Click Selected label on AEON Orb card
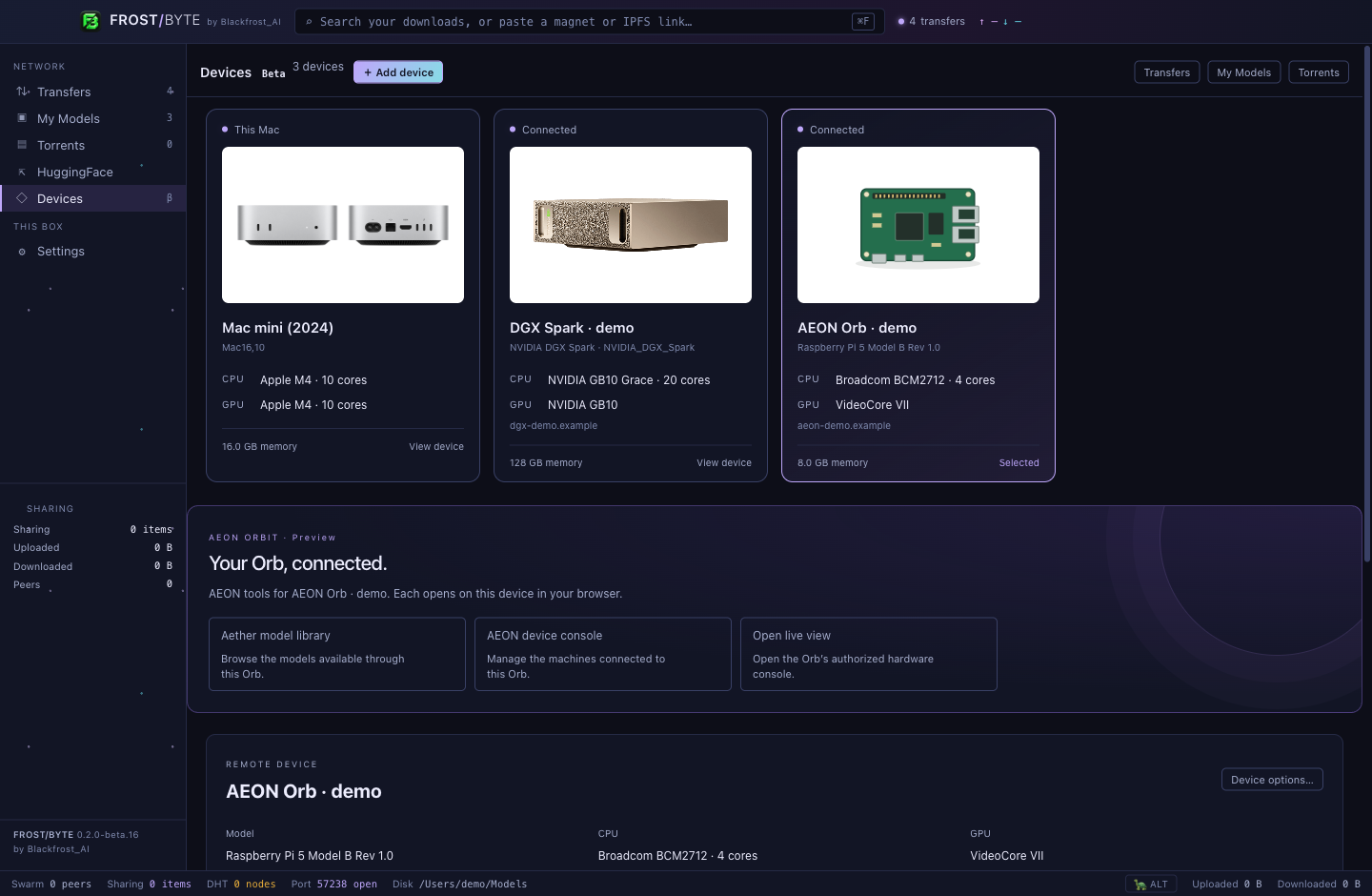The width and height of the screenshot is (1372, 896). (x=1019, y=462)
